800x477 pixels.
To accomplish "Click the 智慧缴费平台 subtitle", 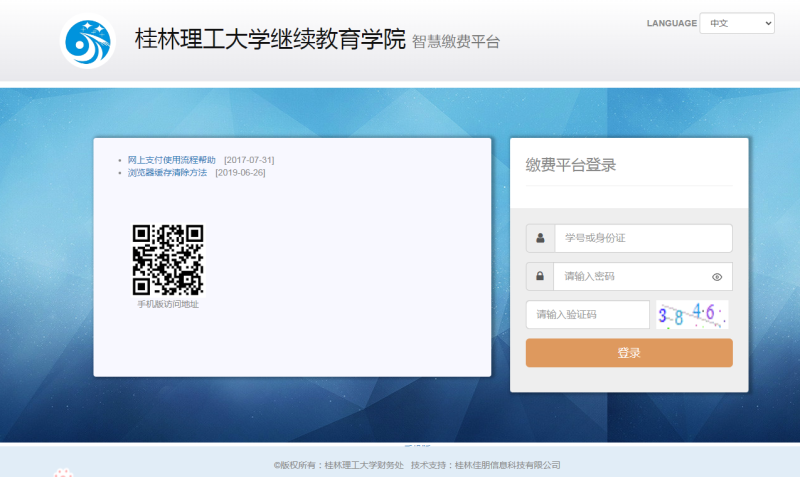I will tap(456, 42).
